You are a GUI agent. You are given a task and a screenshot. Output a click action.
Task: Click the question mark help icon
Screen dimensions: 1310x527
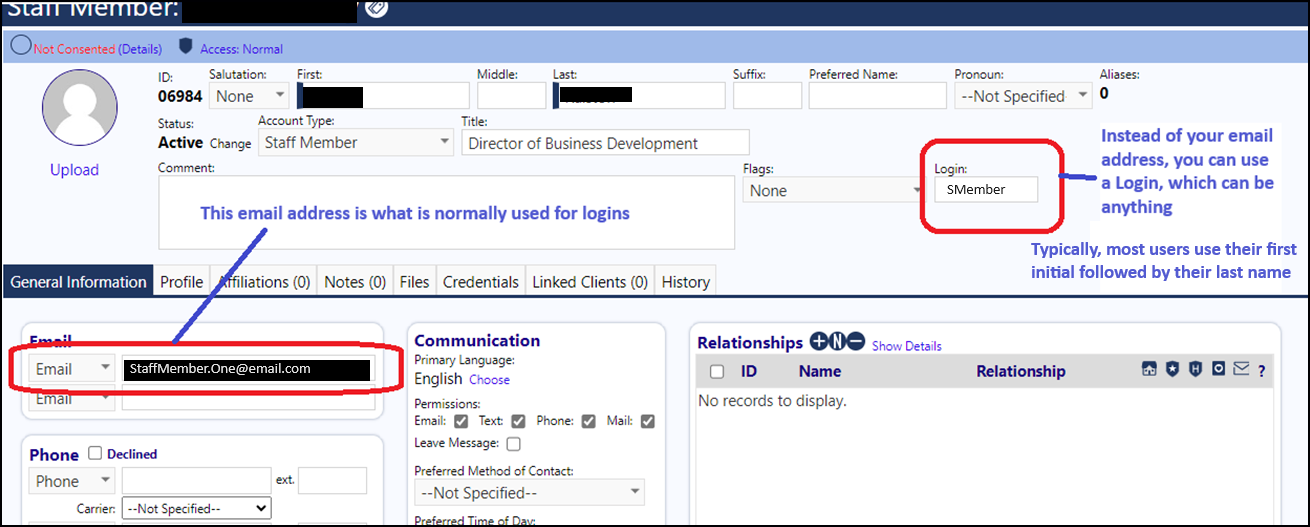(x=1262, y=371)
